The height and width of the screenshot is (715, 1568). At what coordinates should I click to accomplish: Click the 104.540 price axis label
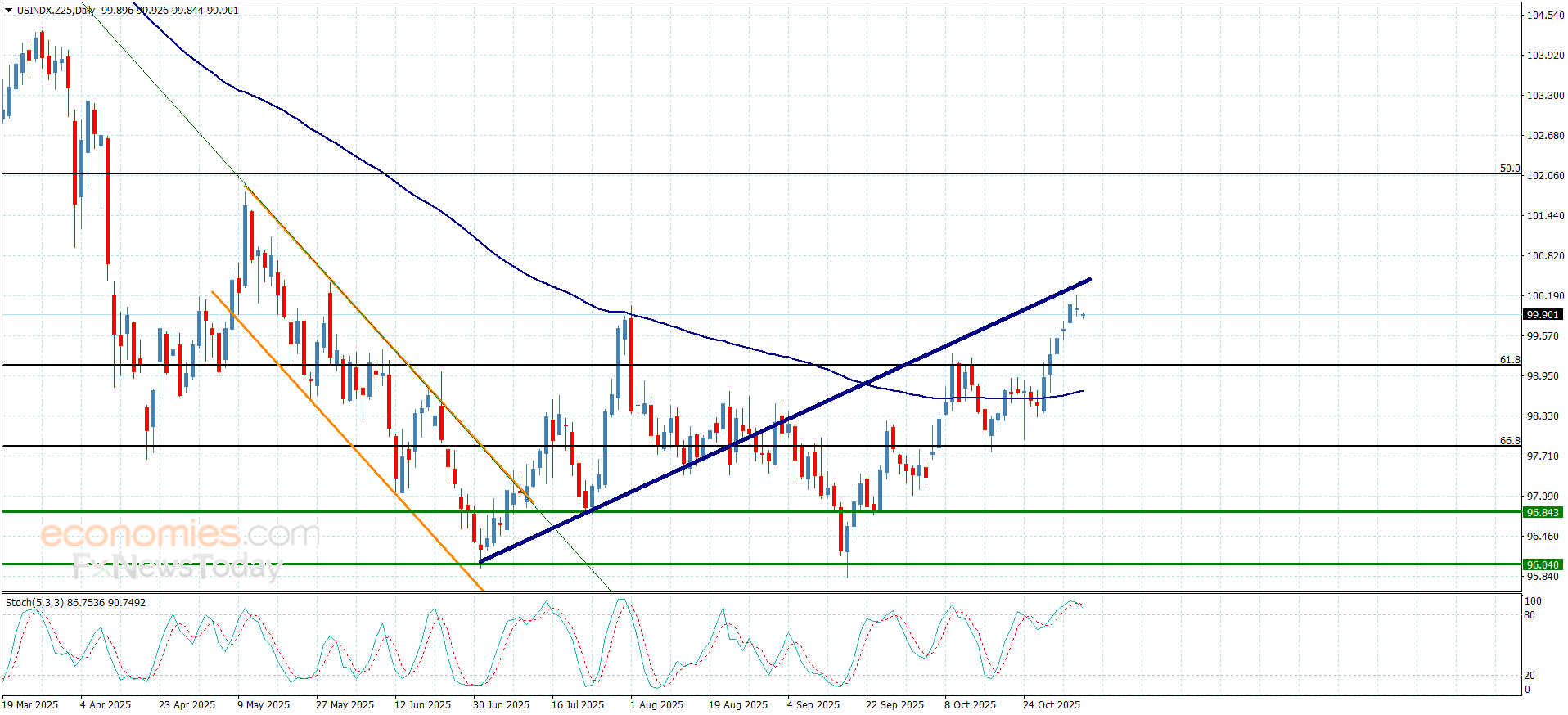(x=1545, y=16)
